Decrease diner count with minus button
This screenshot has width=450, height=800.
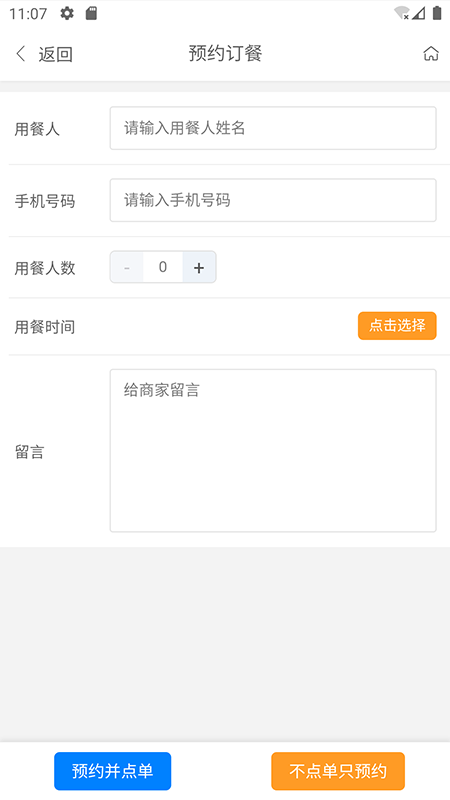click(127, 267)
